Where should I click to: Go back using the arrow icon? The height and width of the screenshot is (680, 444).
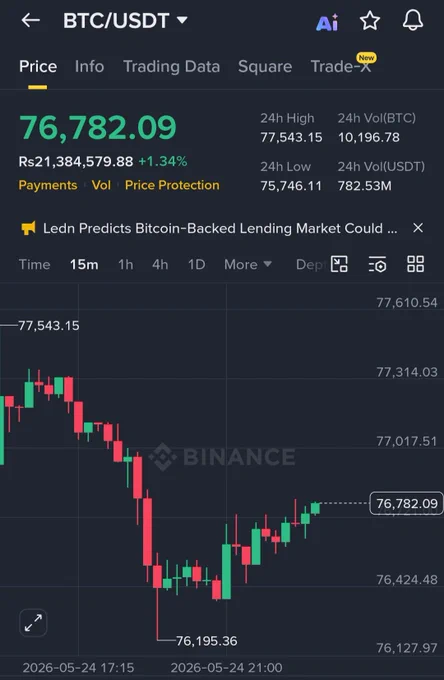click(30, 20)
